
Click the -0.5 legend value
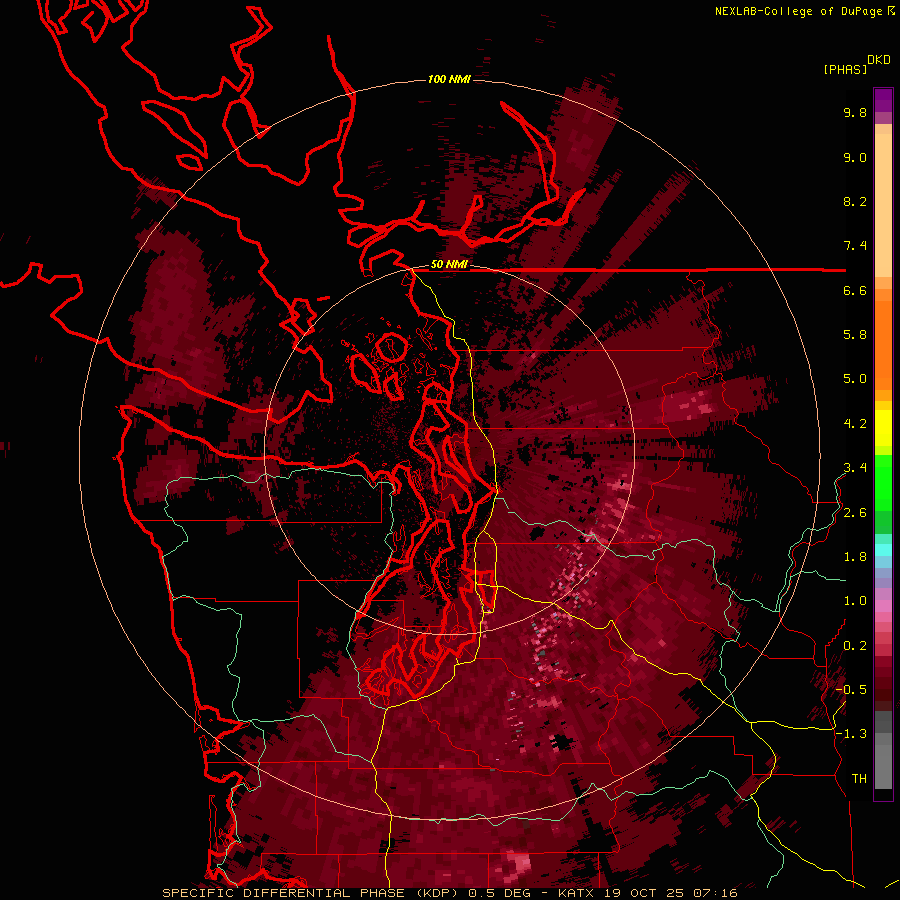[851, 690]
